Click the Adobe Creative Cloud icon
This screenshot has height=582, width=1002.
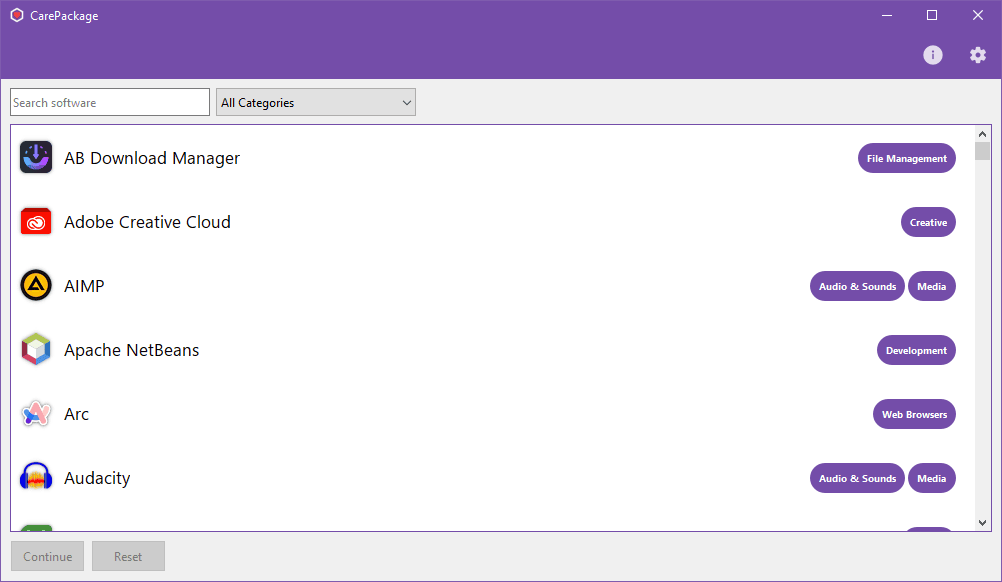coord(36,222)
